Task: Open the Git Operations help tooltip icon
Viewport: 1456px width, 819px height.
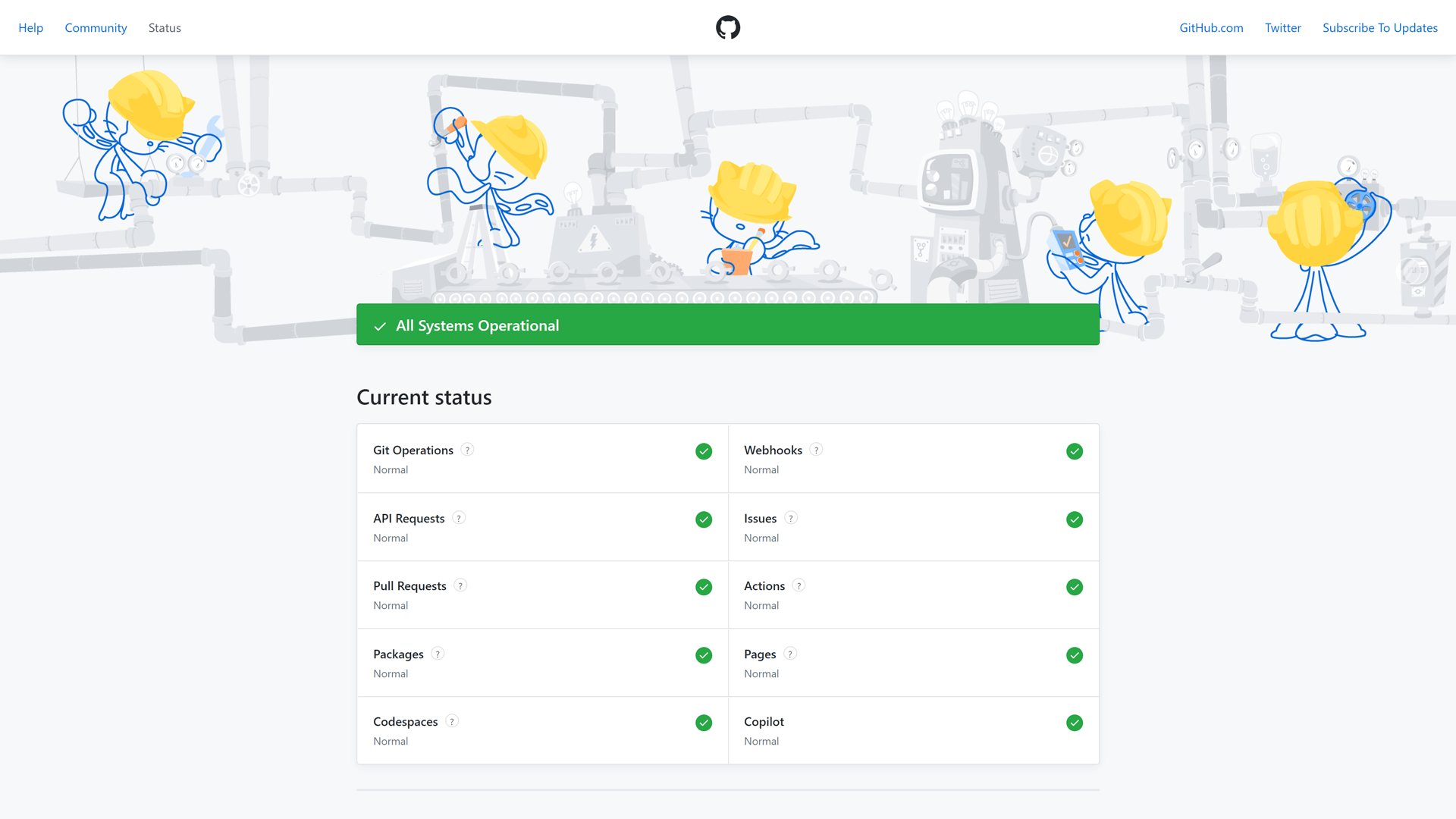Action: [x=468, y=450]
